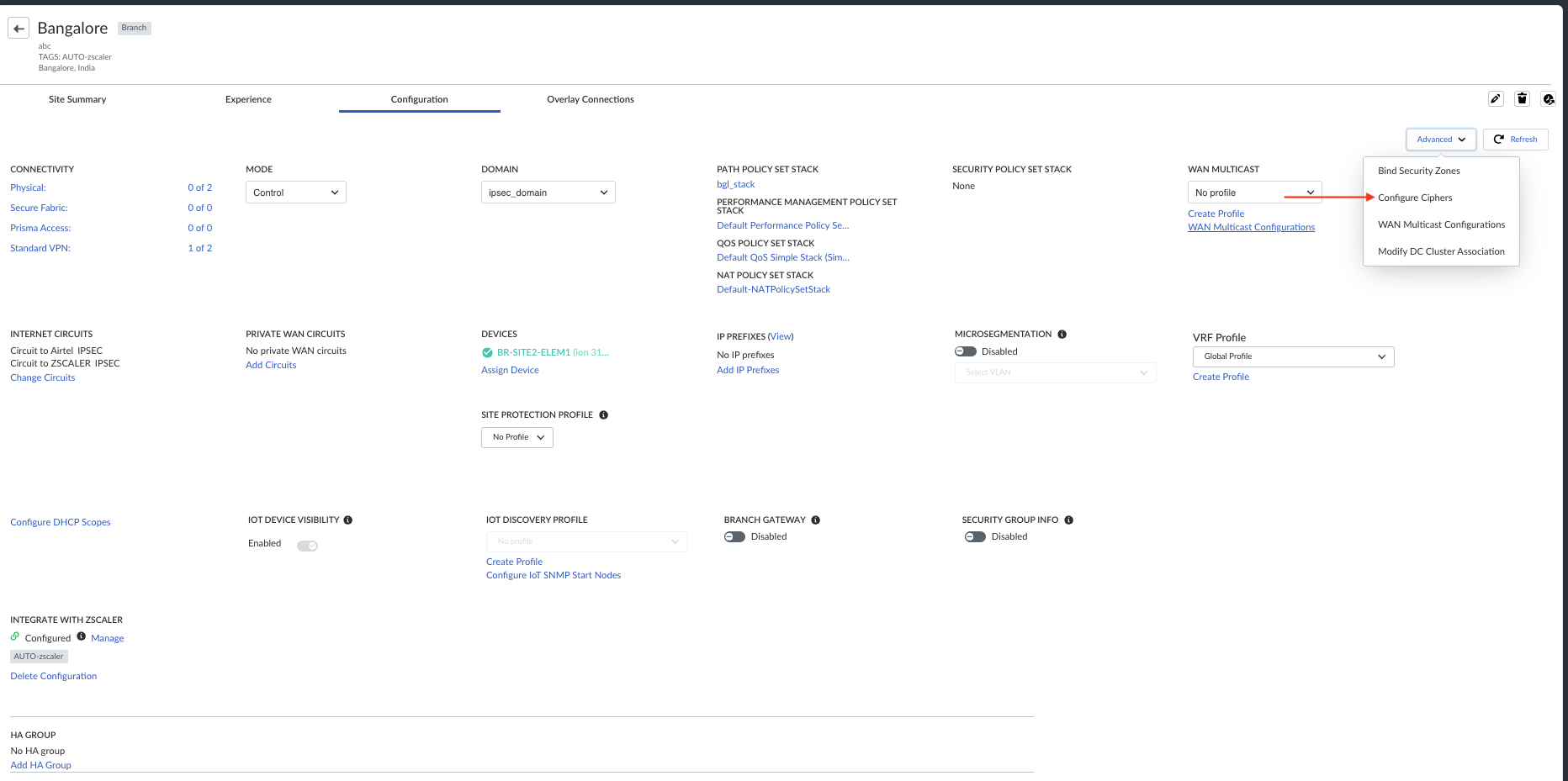1568x781 pixels.
Task: Click info icon next to Branch Gateway
Action: coord(816,520)
